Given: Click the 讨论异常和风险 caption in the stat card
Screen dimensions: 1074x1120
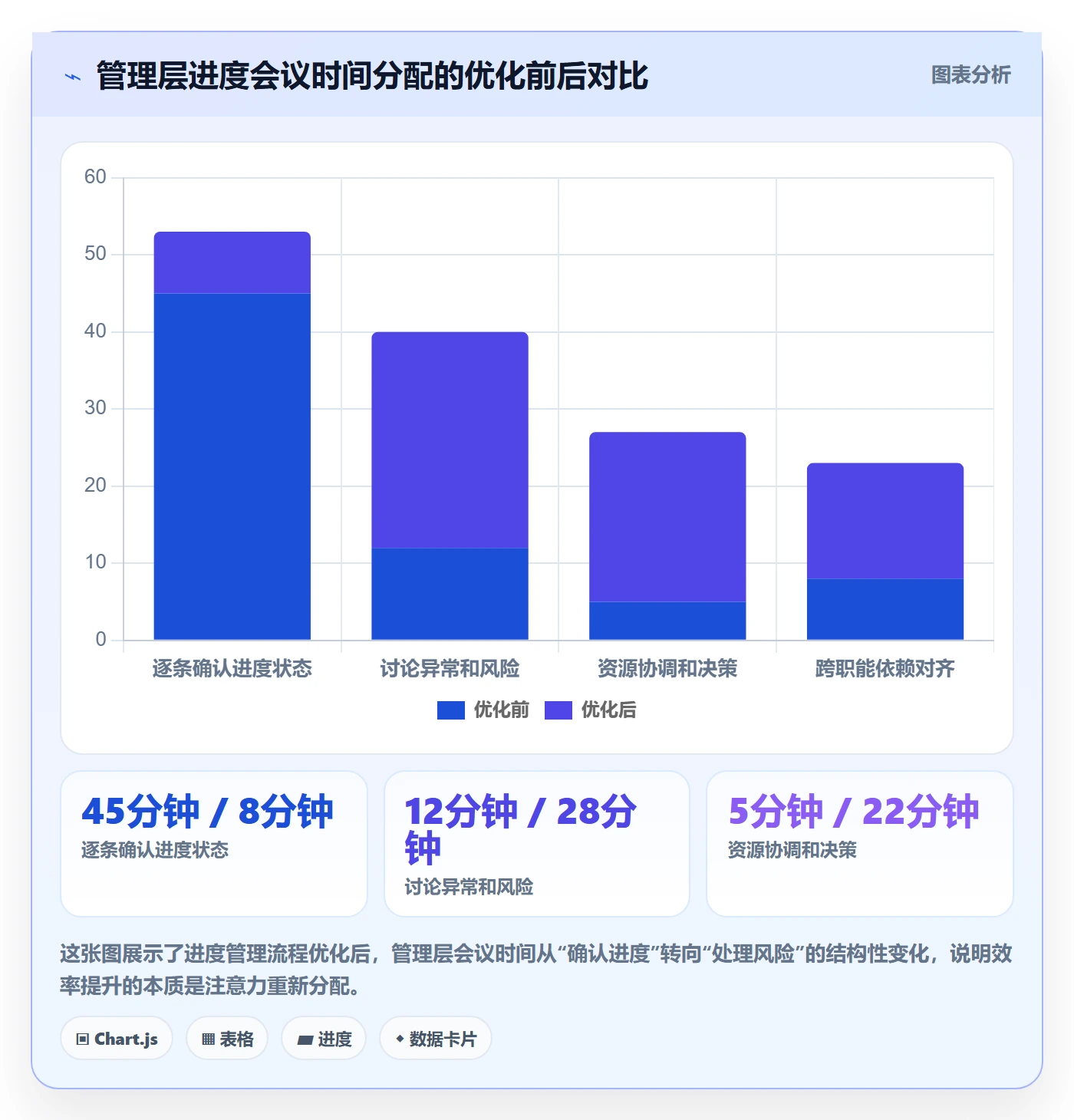Looking at the screenshot, I should coord(469,887).
